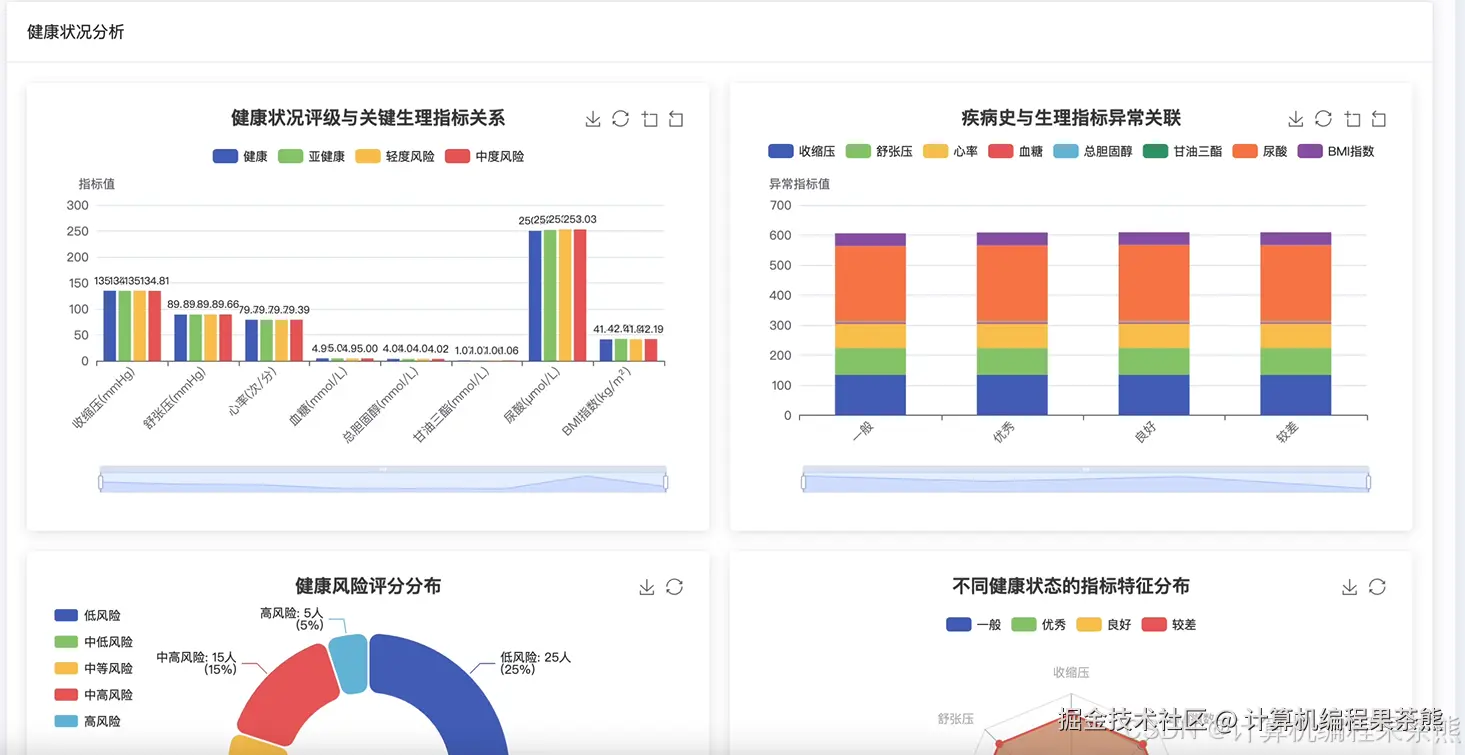The width and height of the screenshot is (1465, 755).
Task: Hide the 尿酸 legend series
Action: (x=1260, y=151)
